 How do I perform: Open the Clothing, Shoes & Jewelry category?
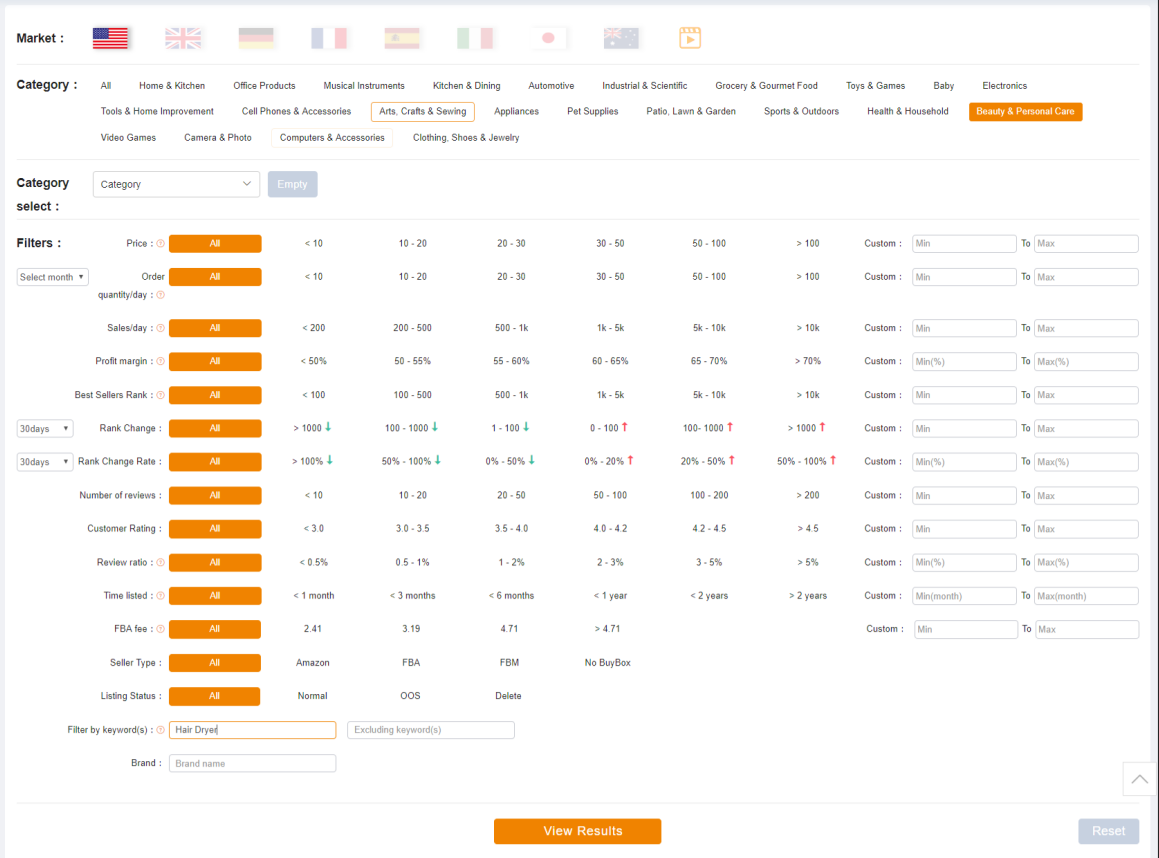(x=466, y=137)
